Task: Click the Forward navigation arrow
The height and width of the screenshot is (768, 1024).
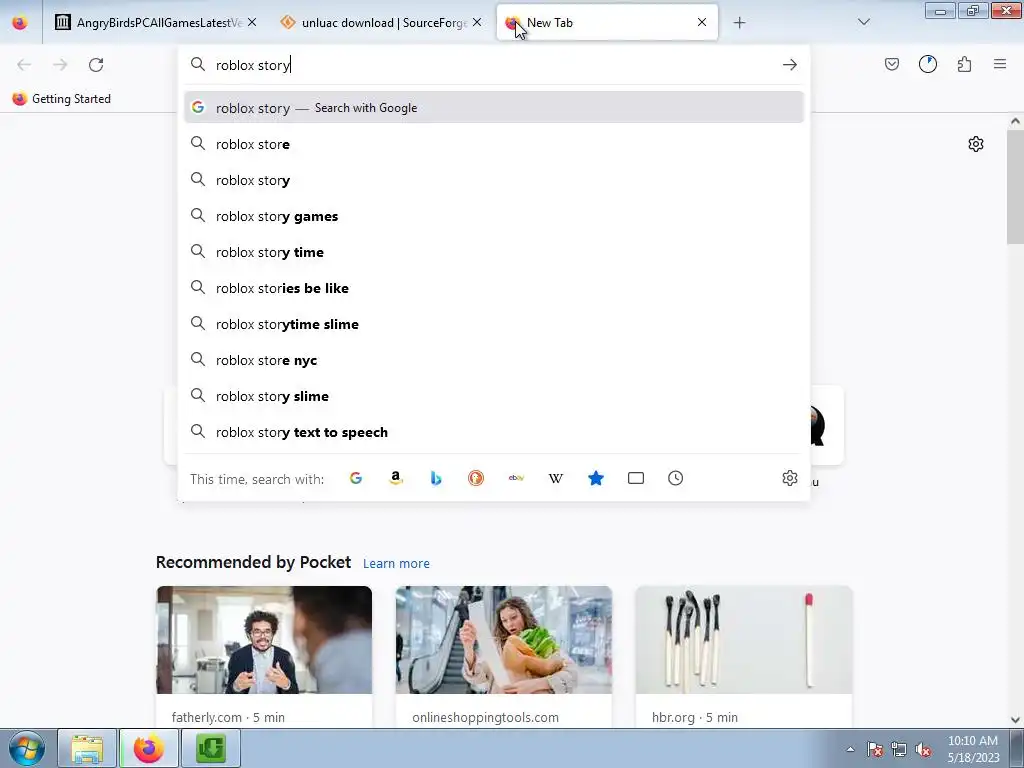Action: tap(60, 65)
